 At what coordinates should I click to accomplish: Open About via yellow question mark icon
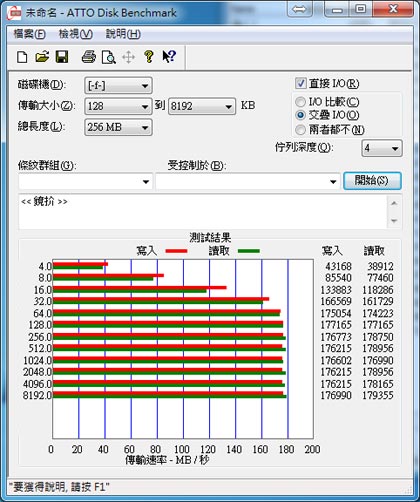click(x=149, y=57)
